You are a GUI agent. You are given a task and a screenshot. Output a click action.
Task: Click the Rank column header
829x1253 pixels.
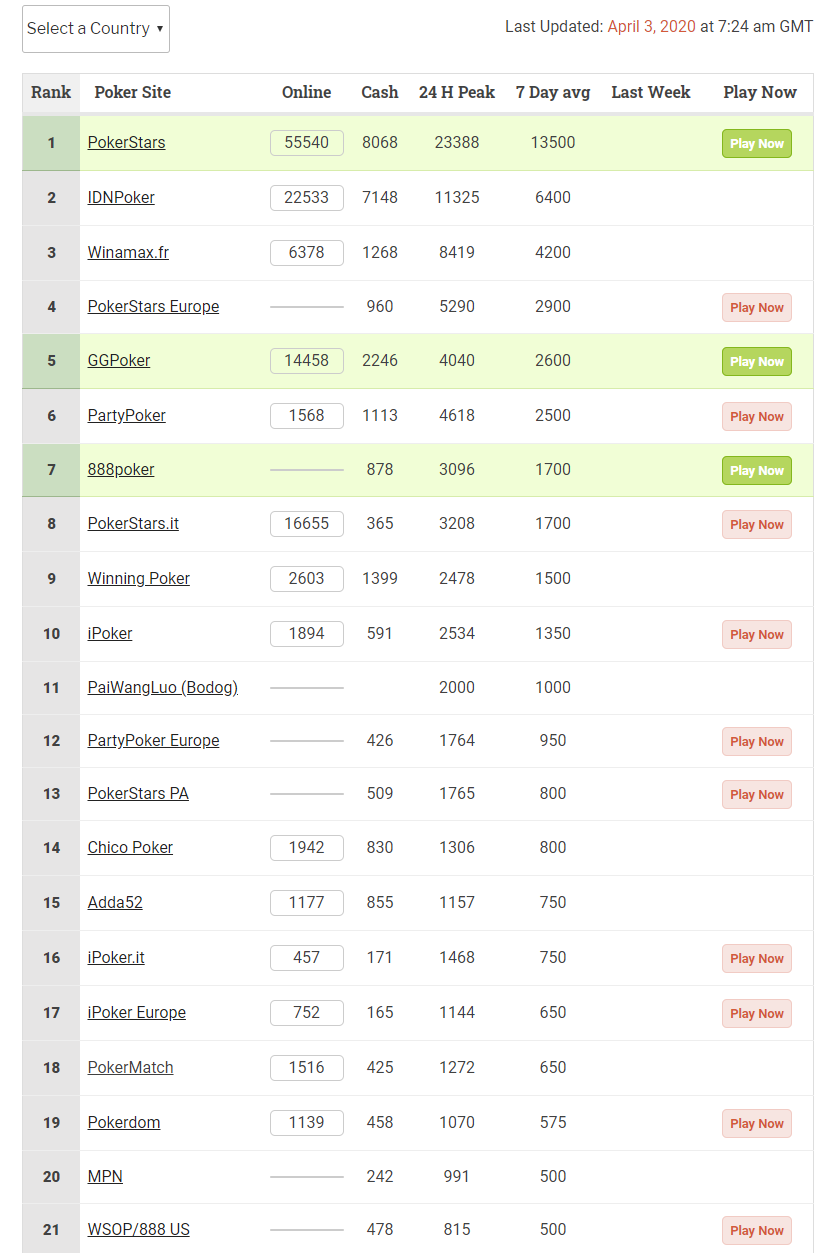coord(51,92)
